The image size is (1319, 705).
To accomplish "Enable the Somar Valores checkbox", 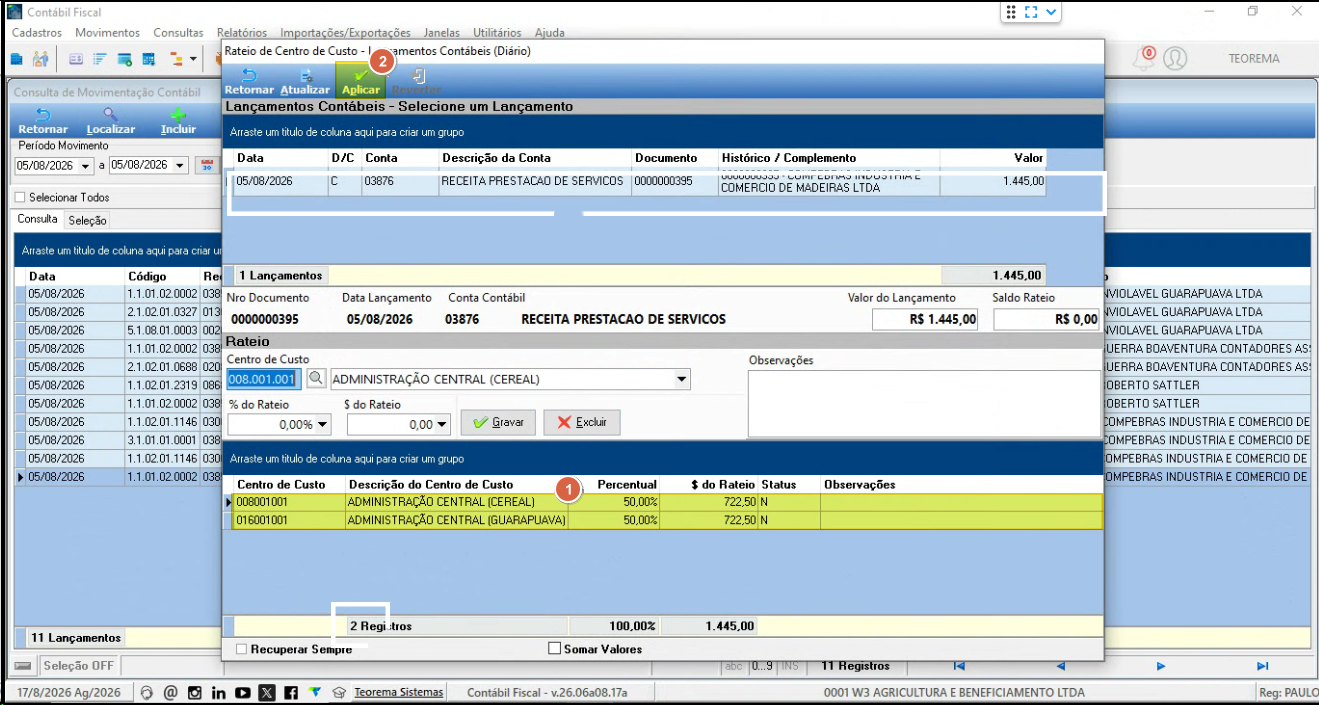I will (554, 649).
